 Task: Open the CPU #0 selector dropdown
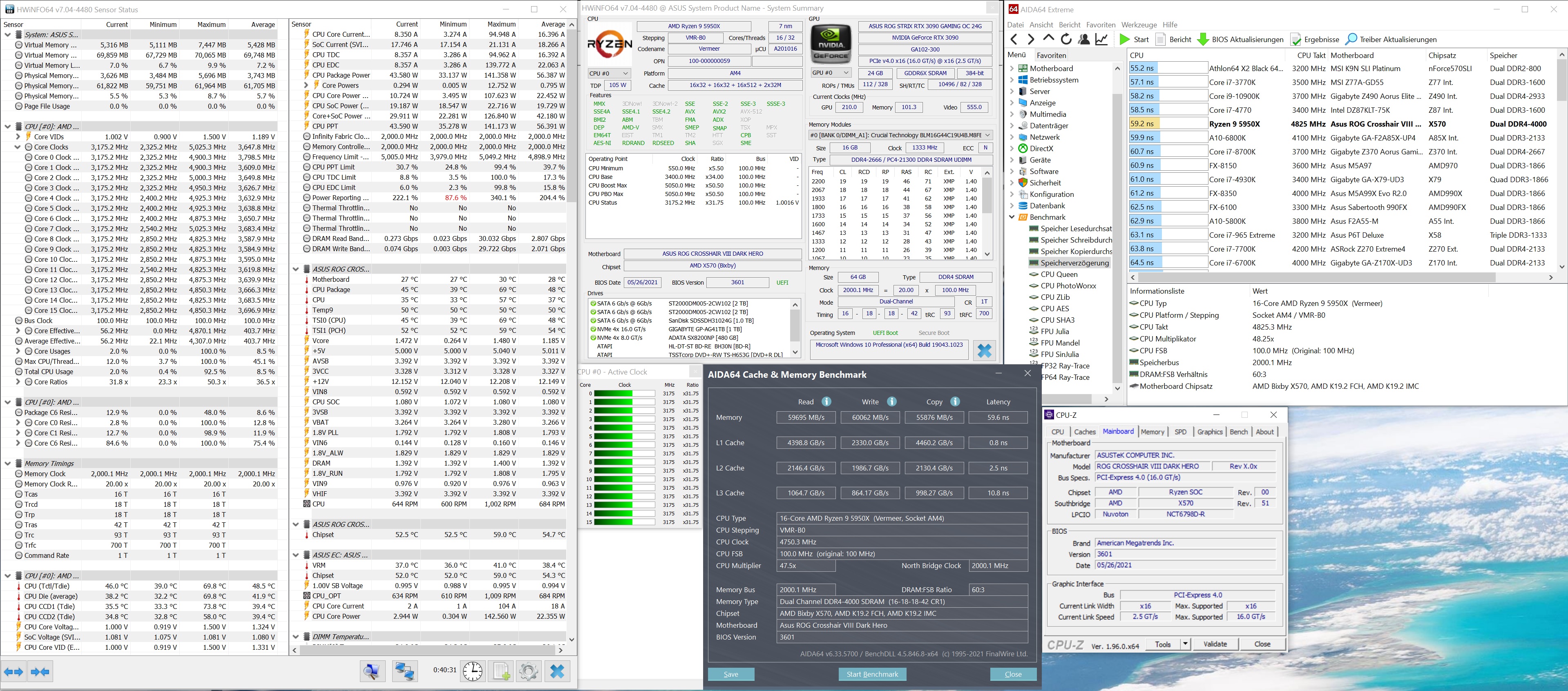(x=608, y=74)
